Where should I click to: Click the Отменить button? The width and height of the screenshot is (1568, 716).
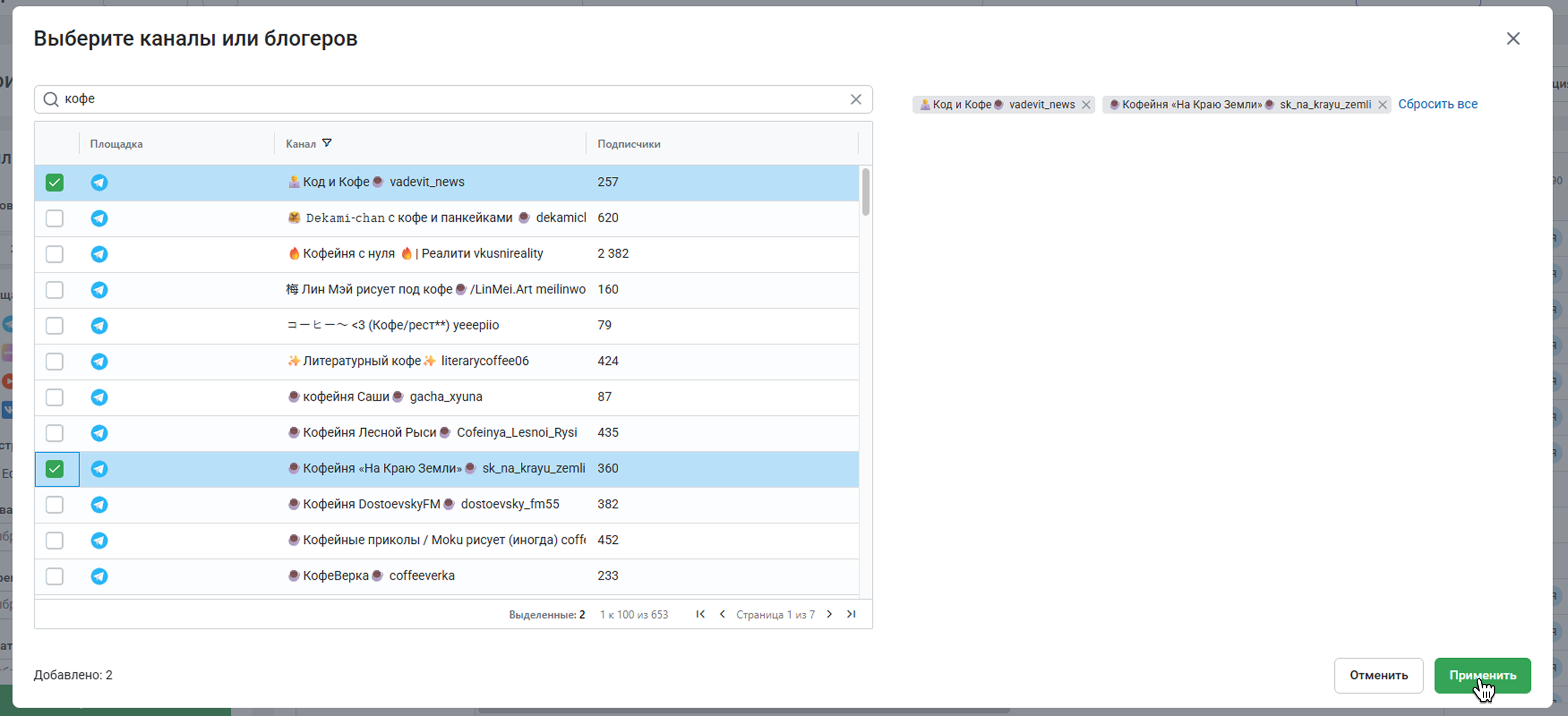[x=1379, y=675]
